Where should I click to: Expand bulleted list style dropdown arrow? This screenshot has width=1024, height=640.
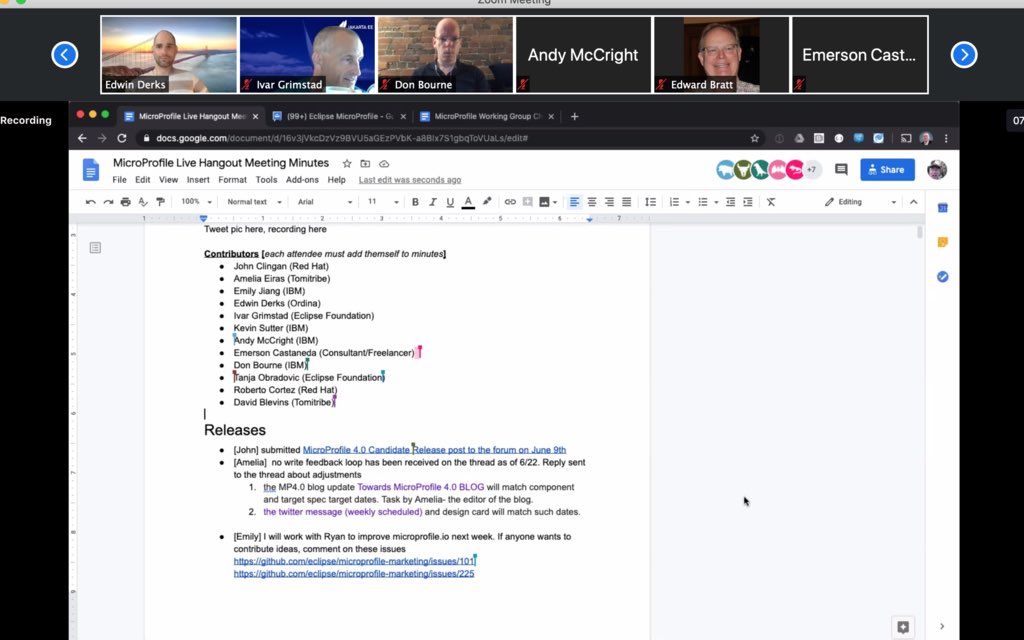(716, 202)
